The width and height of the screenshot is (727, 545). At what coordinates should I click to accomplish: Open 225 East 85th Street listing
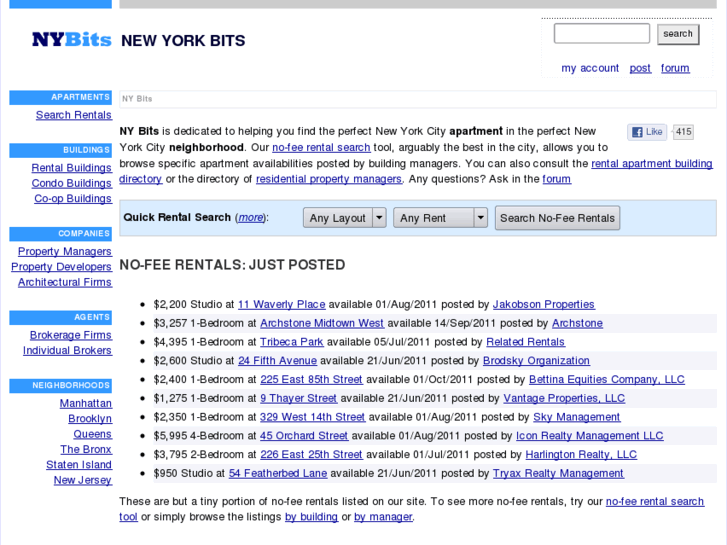[311, 379]
